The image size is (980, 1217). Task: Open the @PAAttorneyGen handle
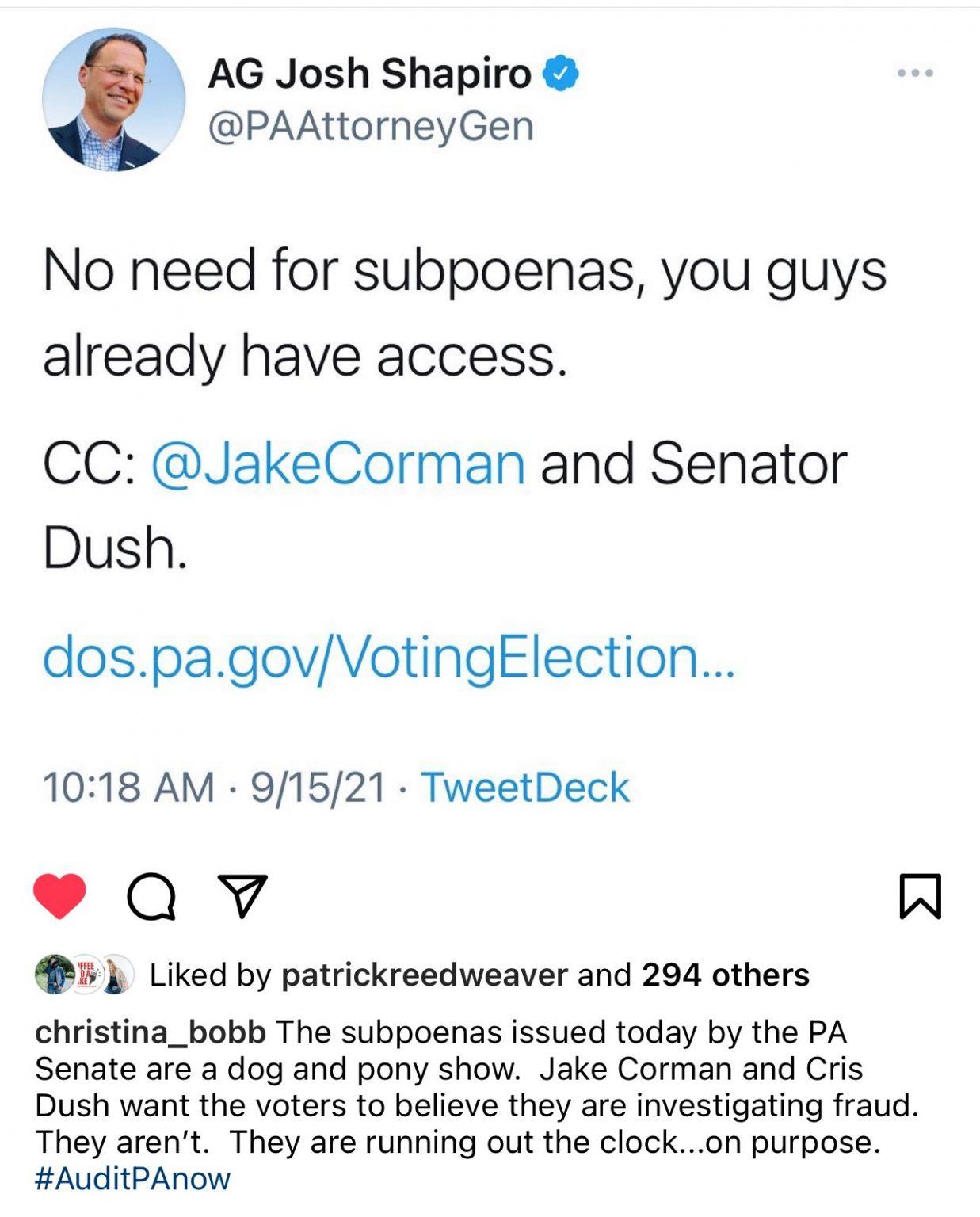click(x=371, y=127)
